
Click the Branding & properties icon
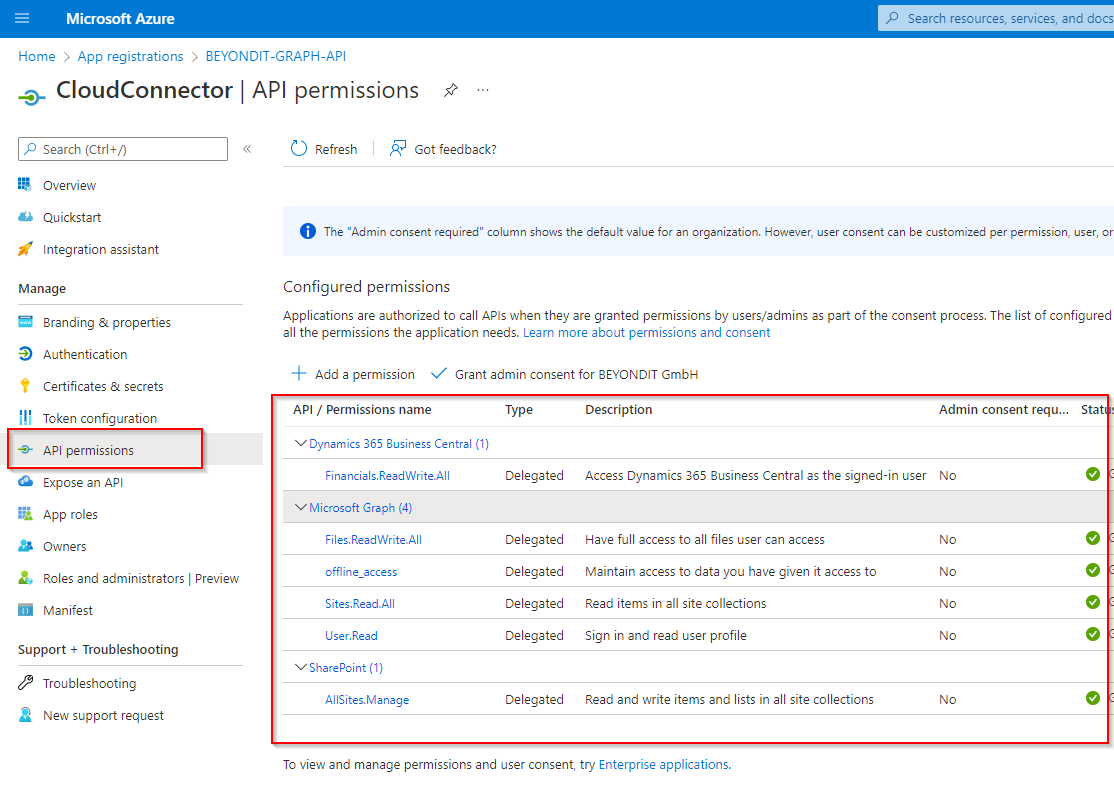25,322
